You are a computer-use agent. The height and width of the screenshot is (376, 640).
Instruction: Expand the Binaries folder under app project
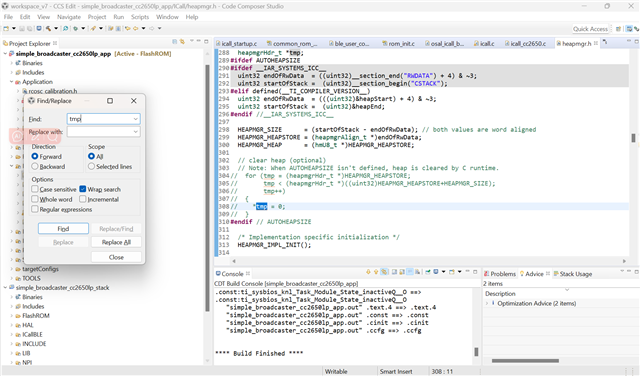[x=11, y=63]
